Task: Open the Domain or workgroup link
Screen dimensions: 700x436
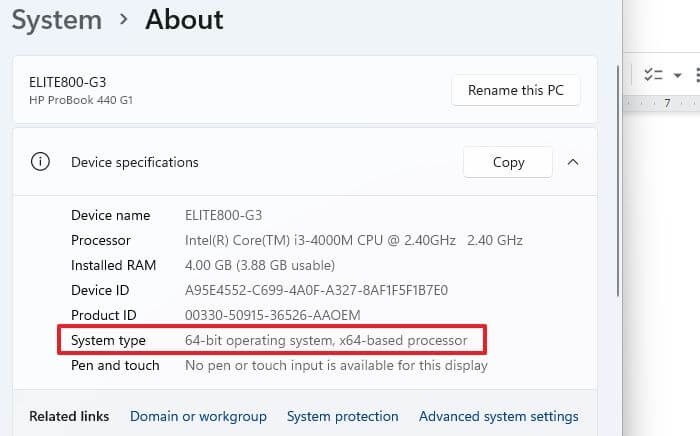Action: (x=198, y=416)
